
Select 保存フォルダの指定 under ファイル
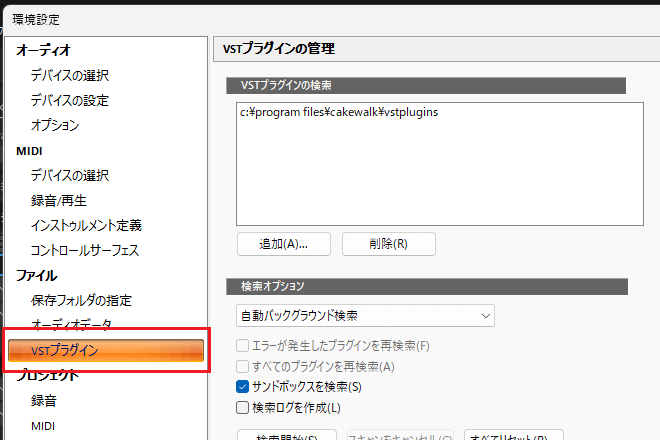[x=81, y=300]
